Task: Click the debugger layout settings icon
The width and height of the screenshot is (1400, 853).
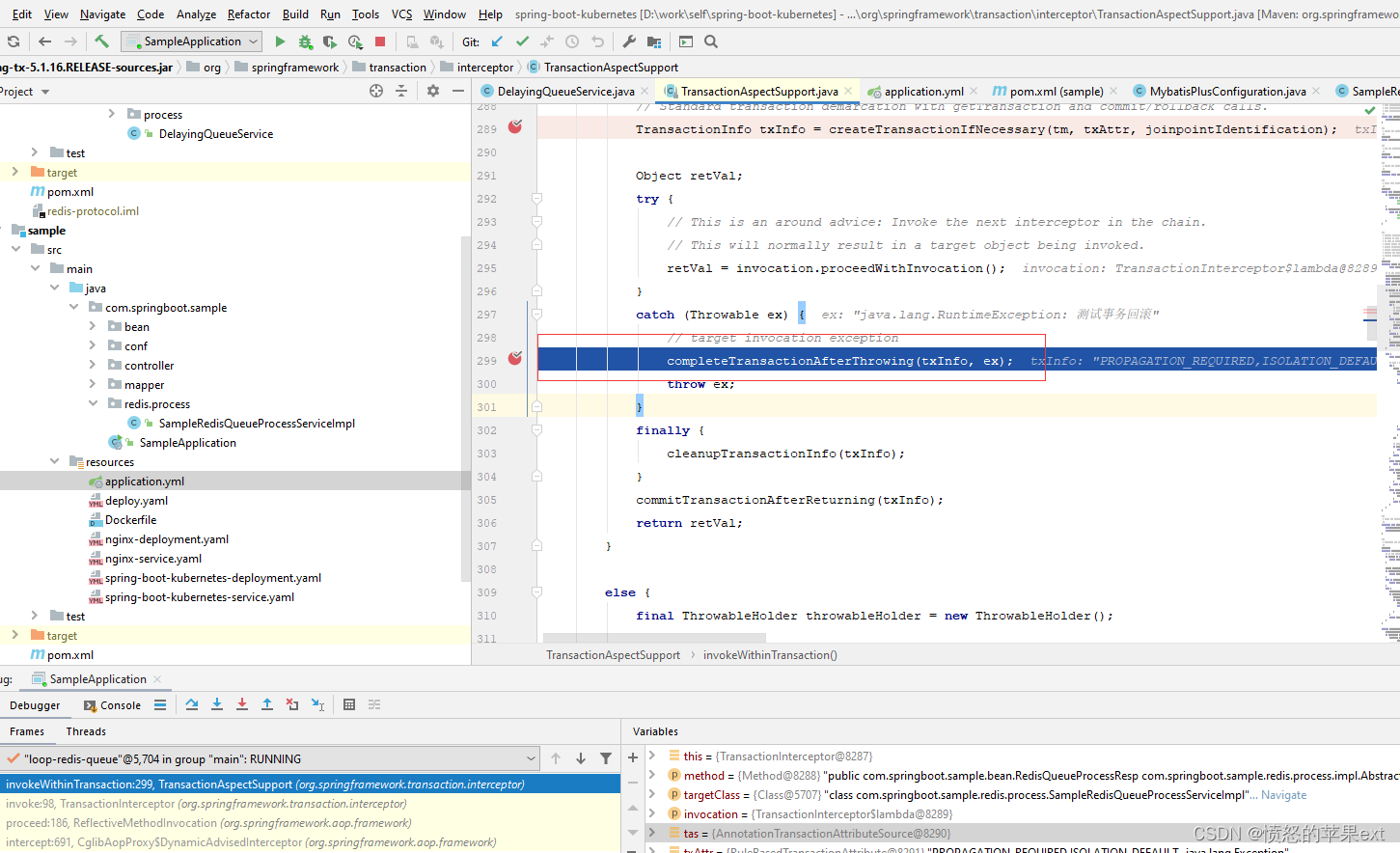Action: (x=374, y=704)
